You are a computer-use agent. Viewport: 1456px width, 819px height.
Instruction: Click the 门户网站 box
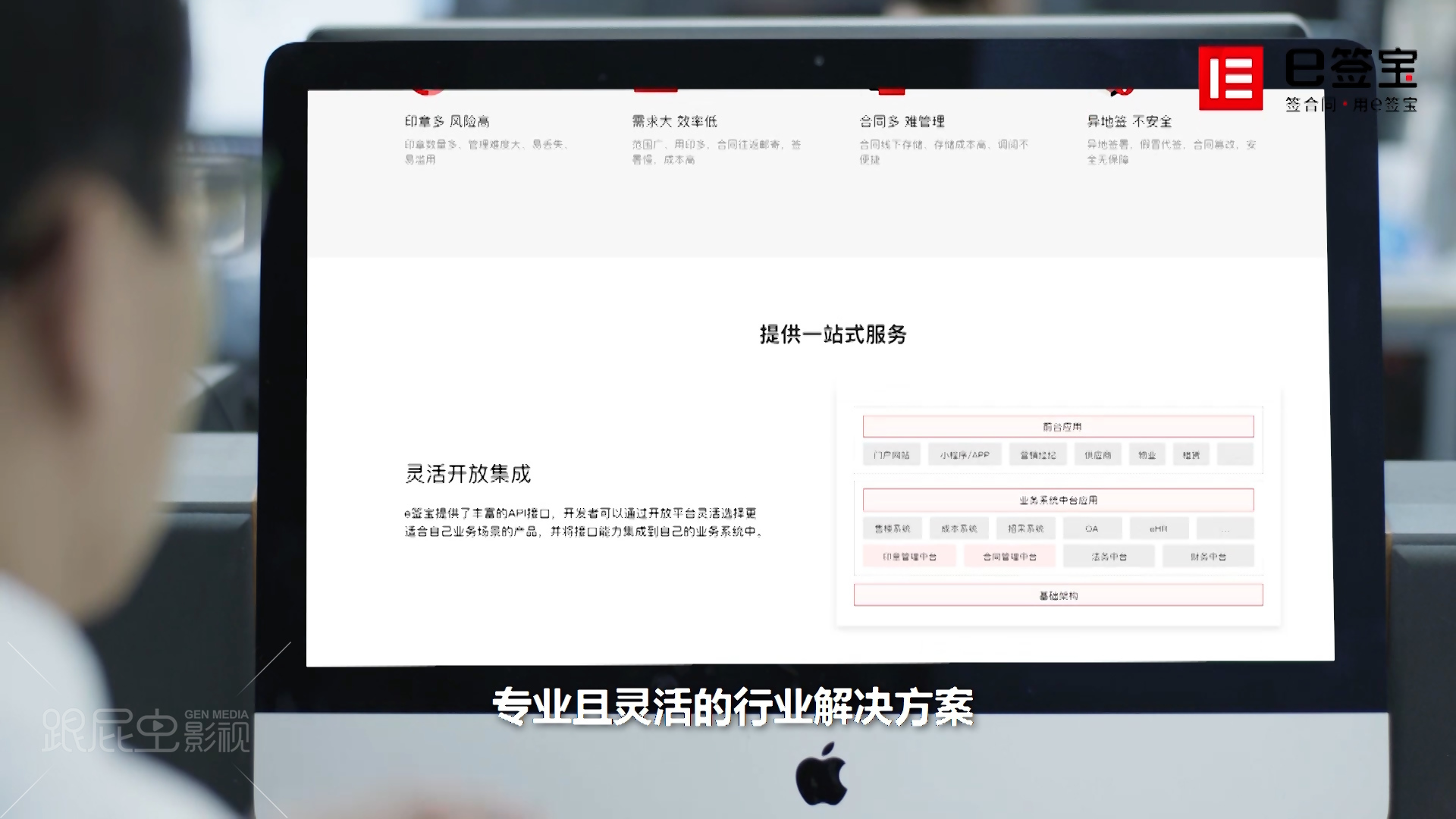point(891,455)
